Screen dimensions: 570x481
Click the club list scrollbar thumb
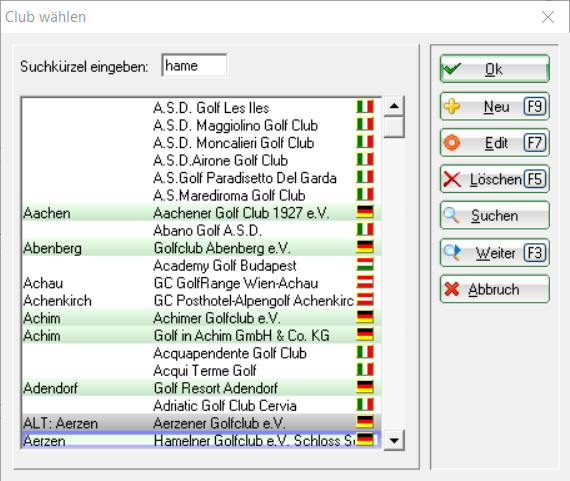pos(394,127)
